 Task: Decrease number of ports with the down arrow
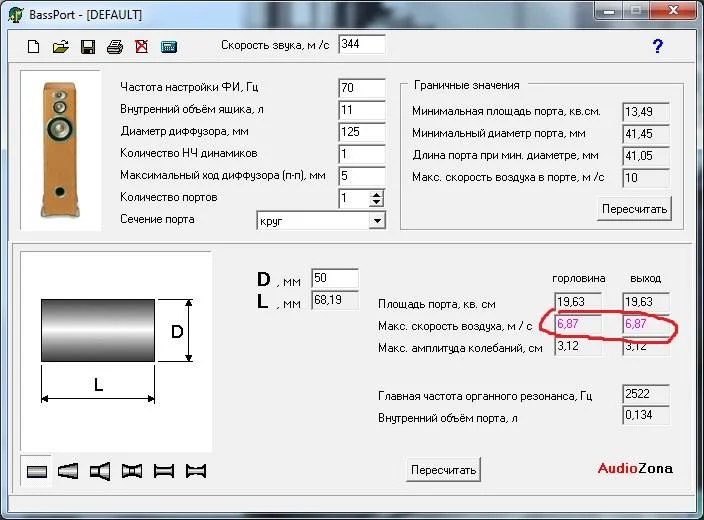376,203
